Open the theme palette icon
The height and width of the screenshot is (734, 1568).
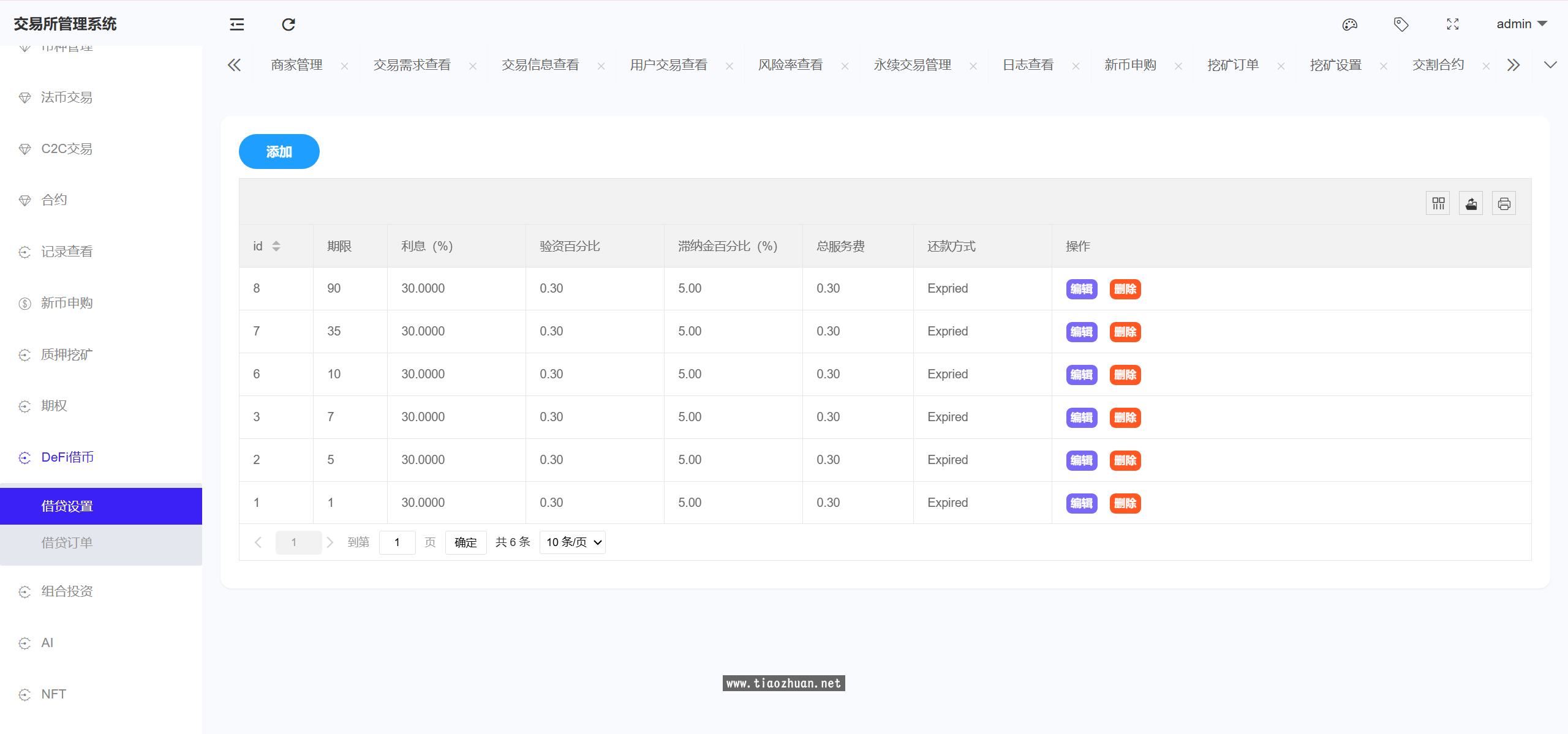click(1349, 24)
